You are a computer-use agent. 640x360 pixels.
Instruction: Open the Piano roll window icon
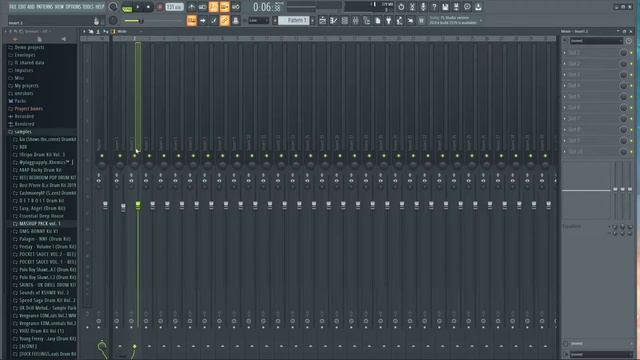click(333, 20)
